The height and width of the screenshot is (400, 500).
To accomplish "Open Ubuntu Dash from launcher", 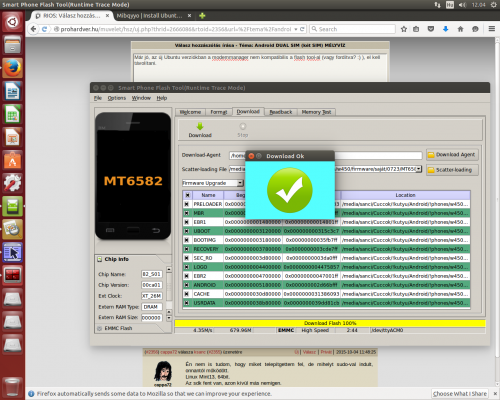I will coord(13,22).
